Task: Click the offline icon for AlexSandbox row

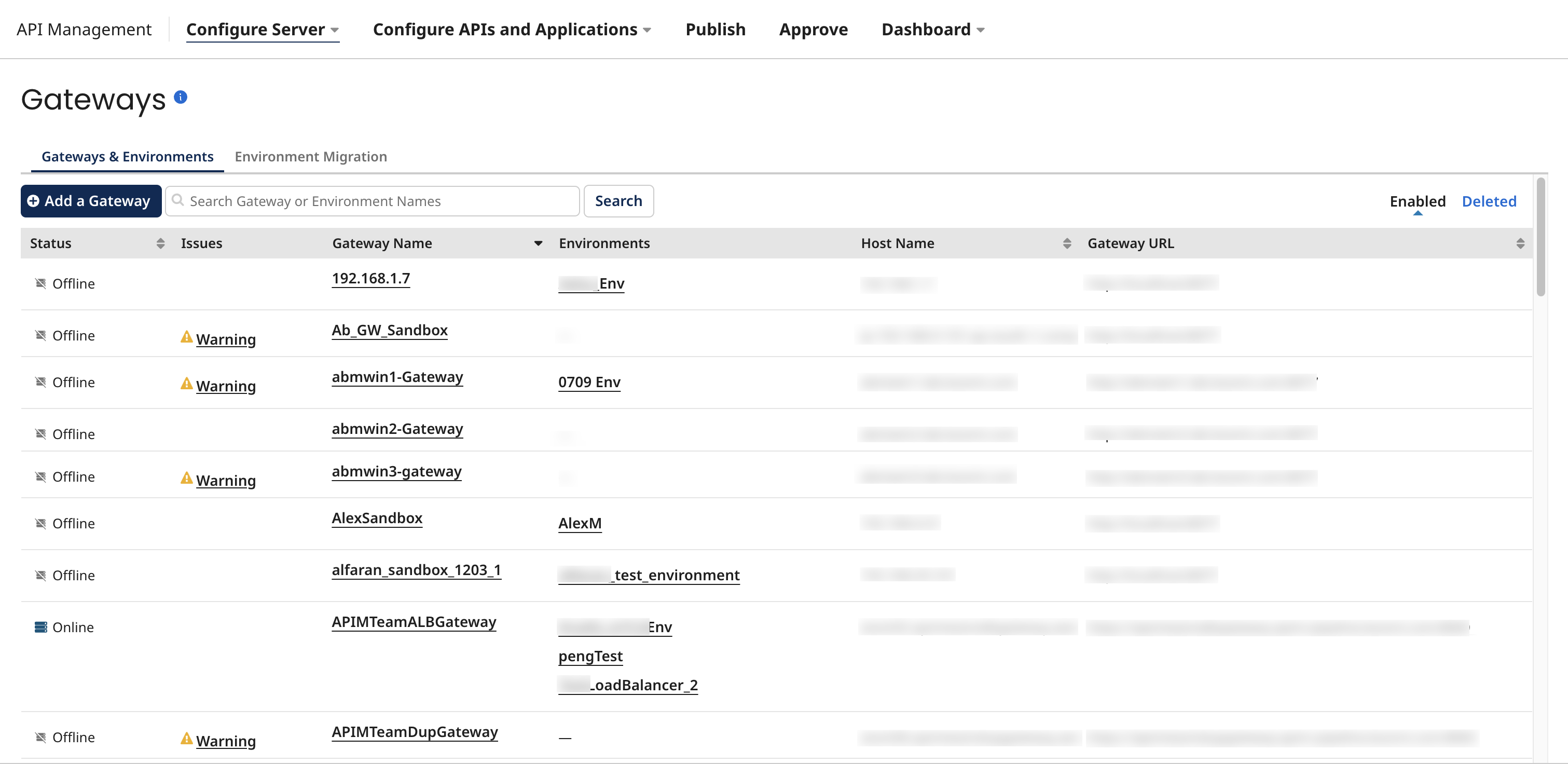Action: [40, 522]
